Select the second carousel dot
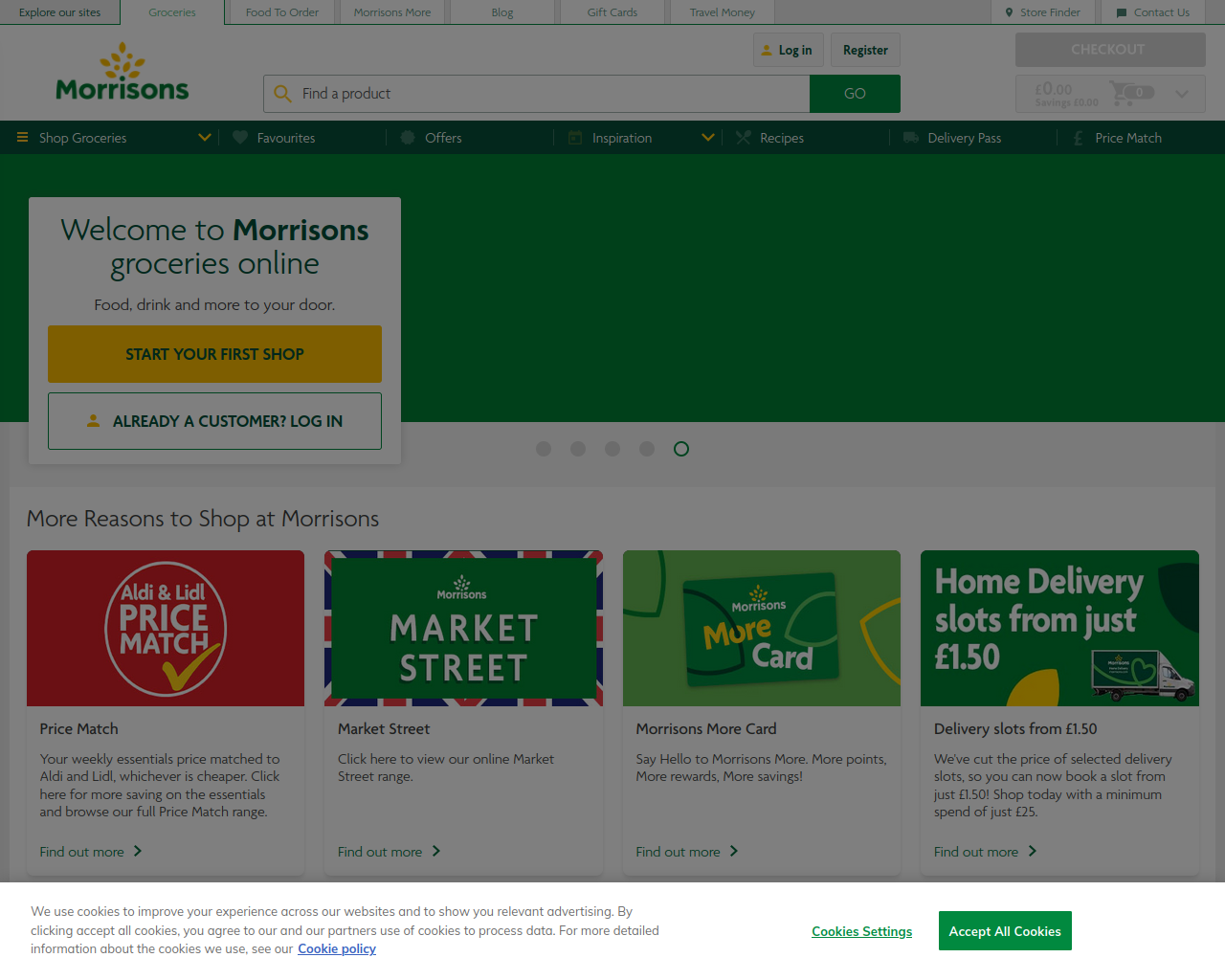Screen dimensions: 1225x980 578,449
